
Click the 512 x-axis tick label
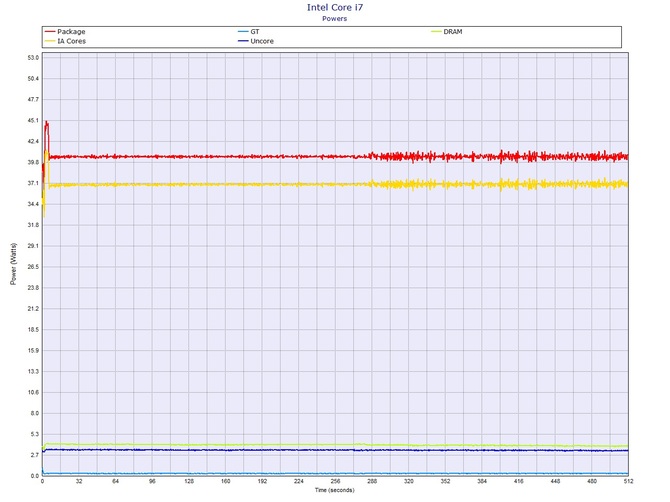[x=628, y=481]
